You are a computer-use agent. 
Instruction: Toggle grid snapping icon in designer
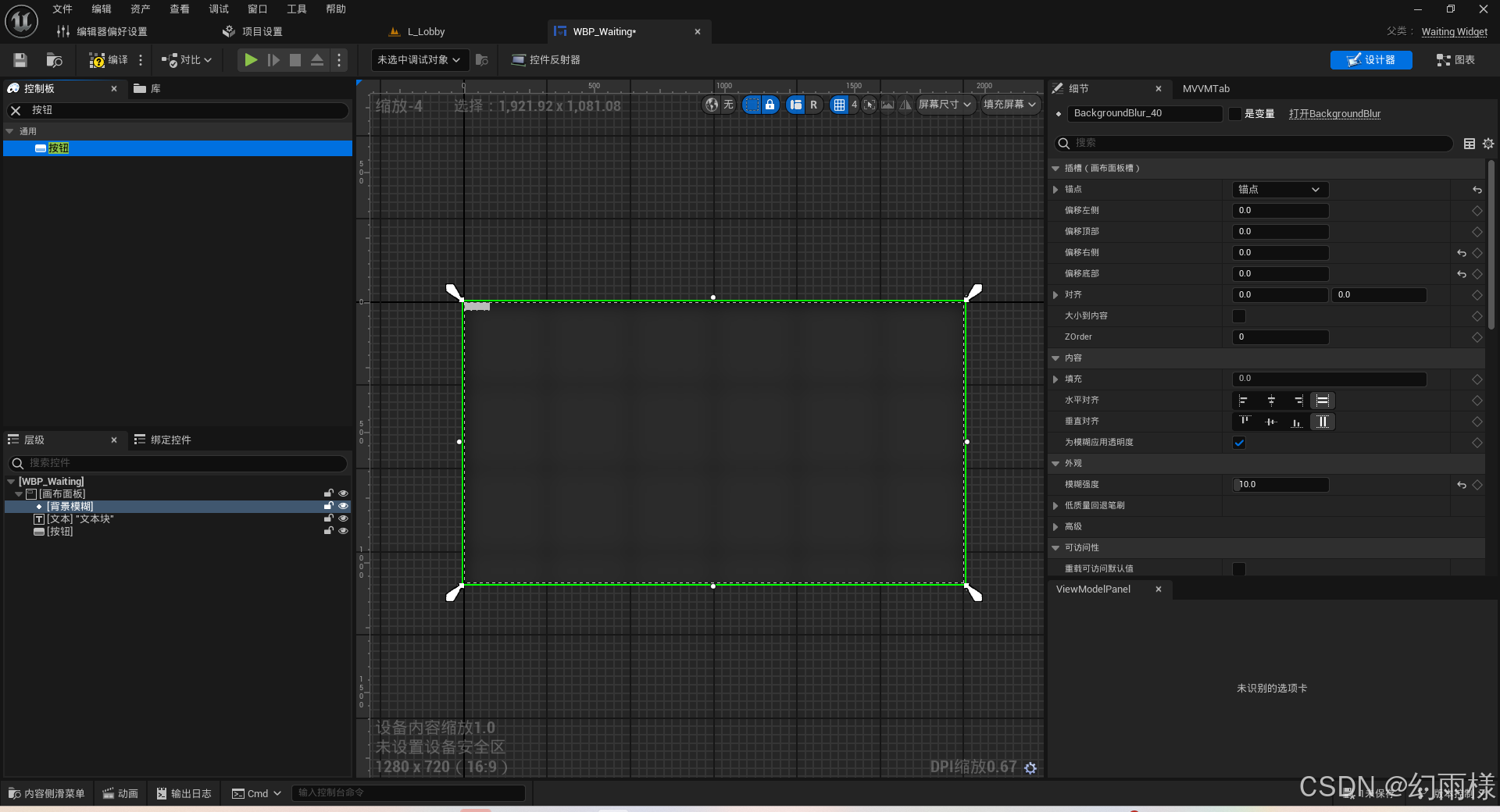pos(839,105)
